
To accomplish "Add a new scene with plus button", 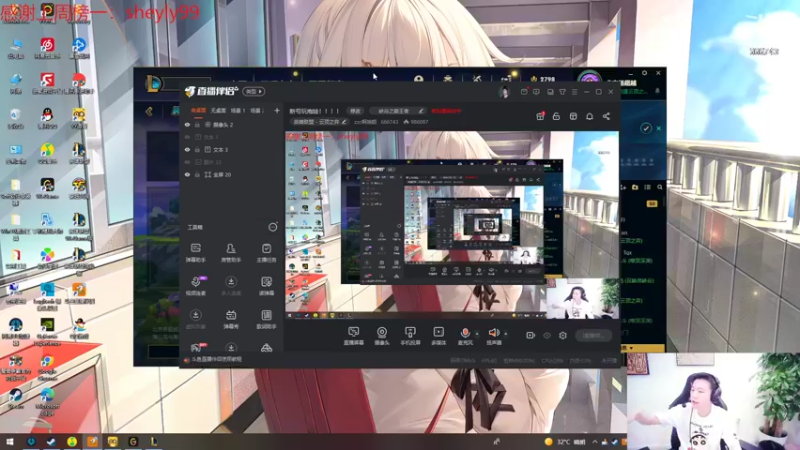I will 277,110.
